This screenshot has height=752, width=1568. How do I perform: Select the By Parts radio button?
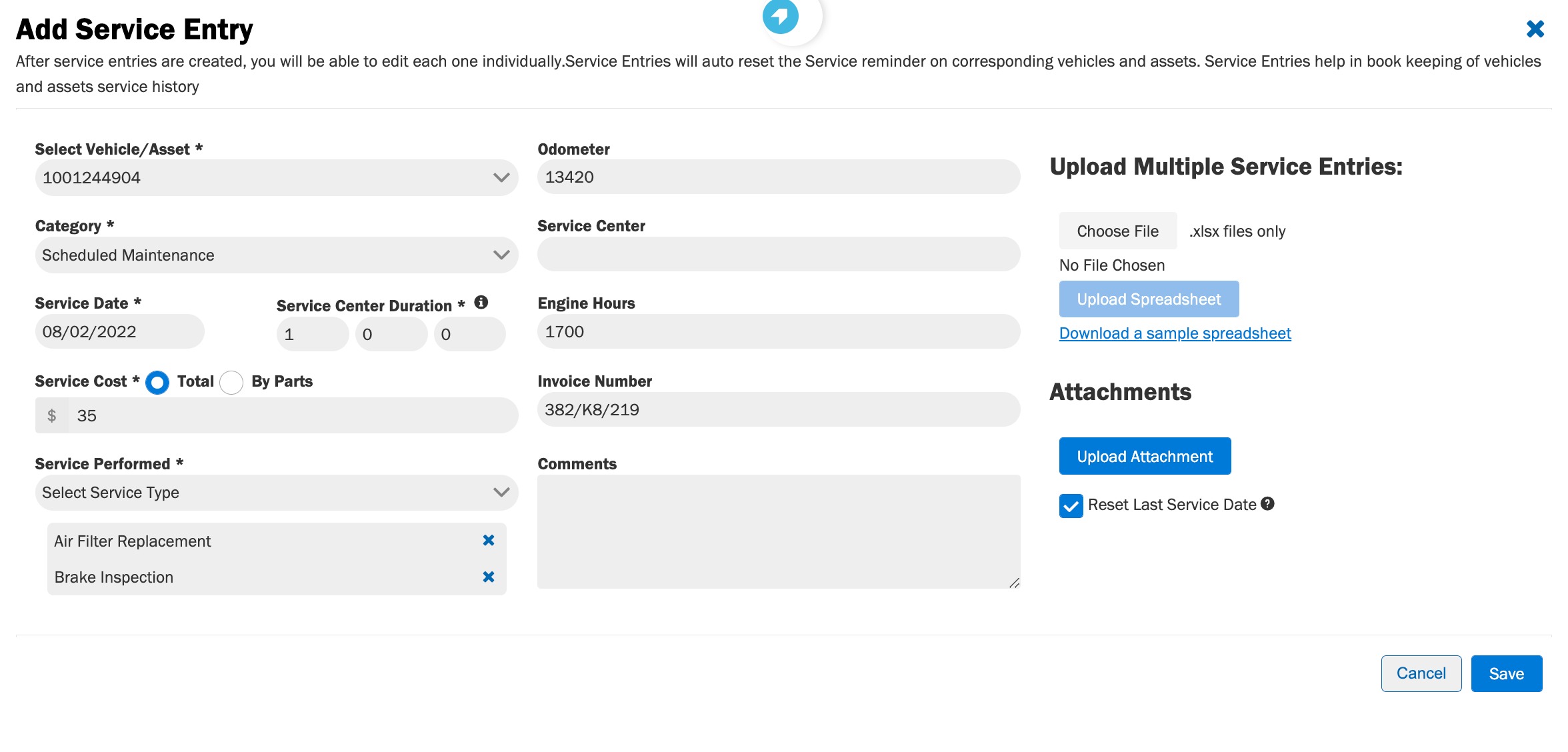click(231, 382)
